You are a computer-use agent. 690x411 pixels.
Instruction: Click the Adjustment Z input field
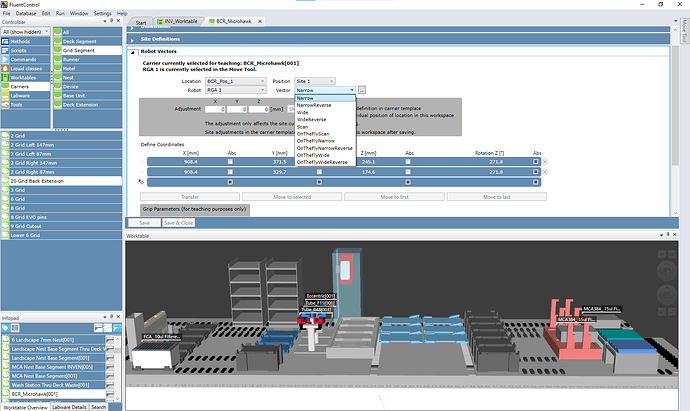(x=259, y=109)
